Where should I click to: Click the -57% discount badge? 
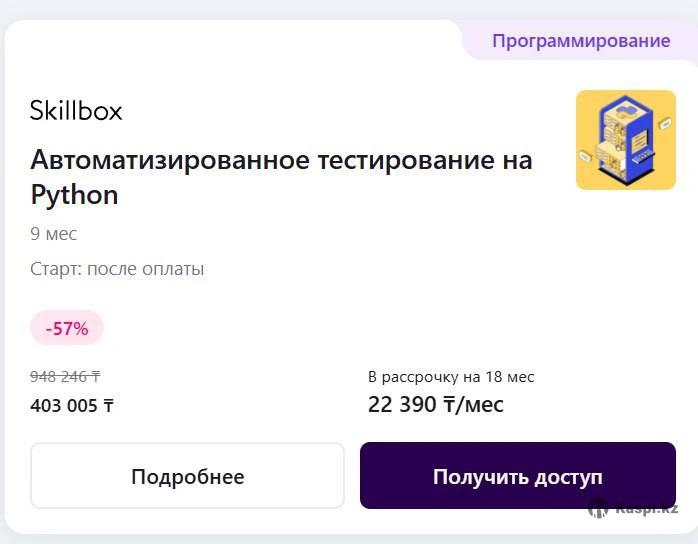click(x=67, y=327)
